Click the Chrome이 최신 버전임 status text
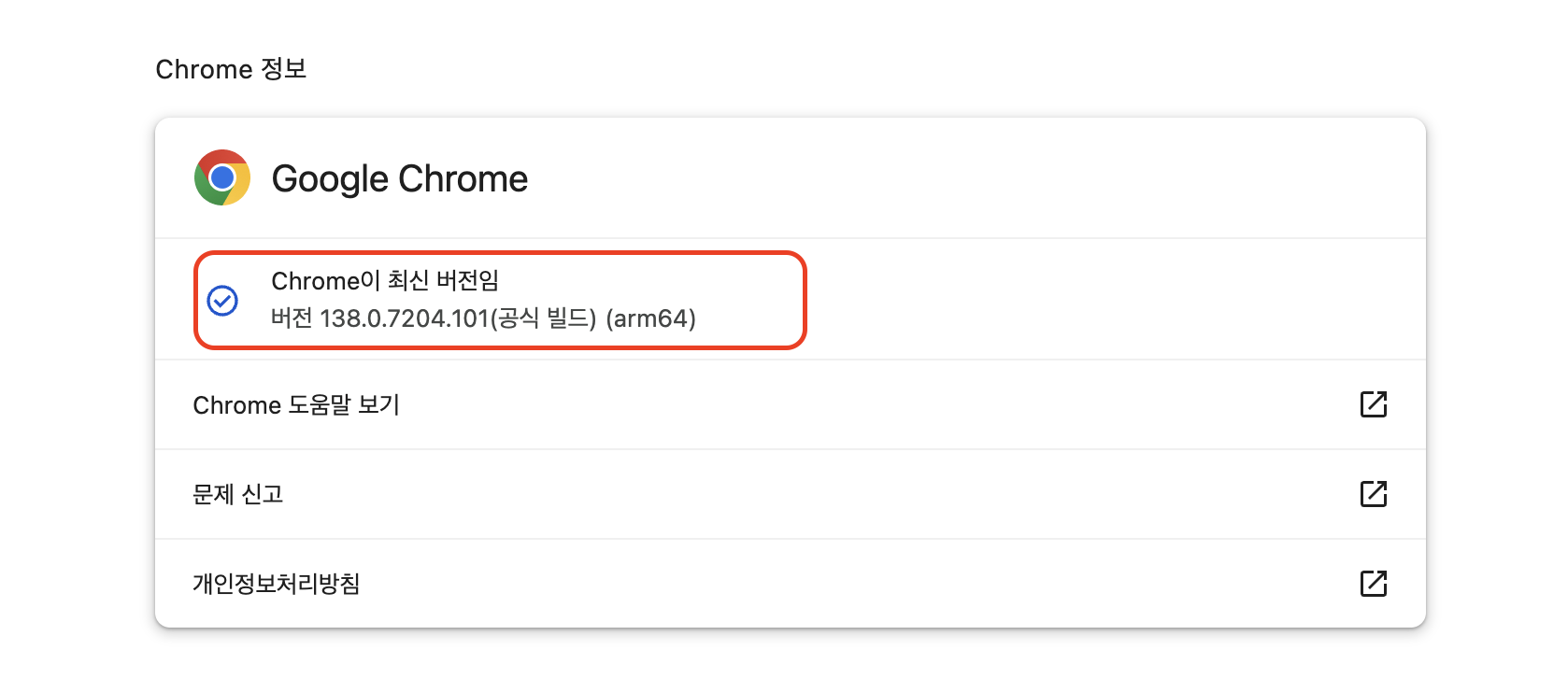The width and height of the screenshot is (1568, 678). pos(385,281)
